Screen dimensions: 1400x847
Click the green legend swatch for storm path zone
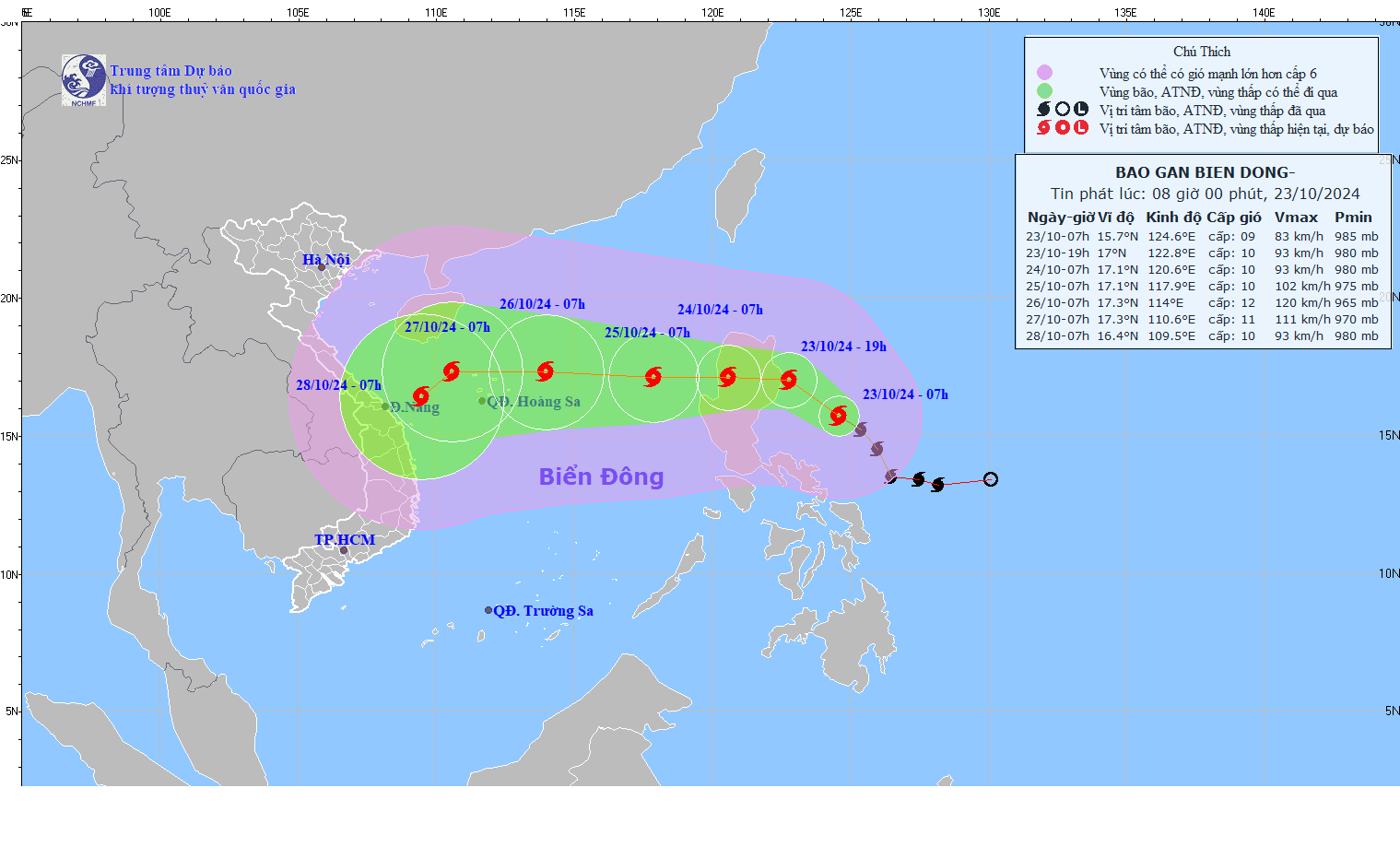click(1044, 90)
